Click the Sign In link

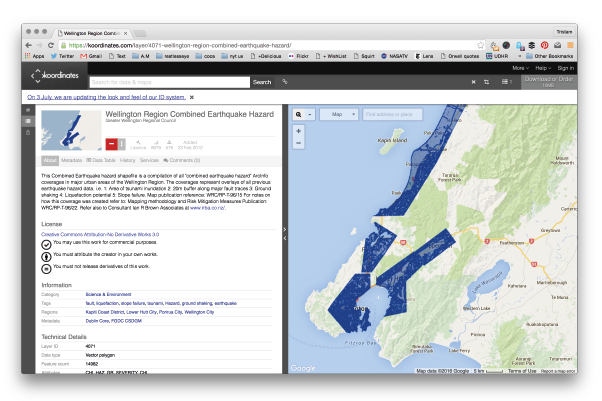[566, 68]
